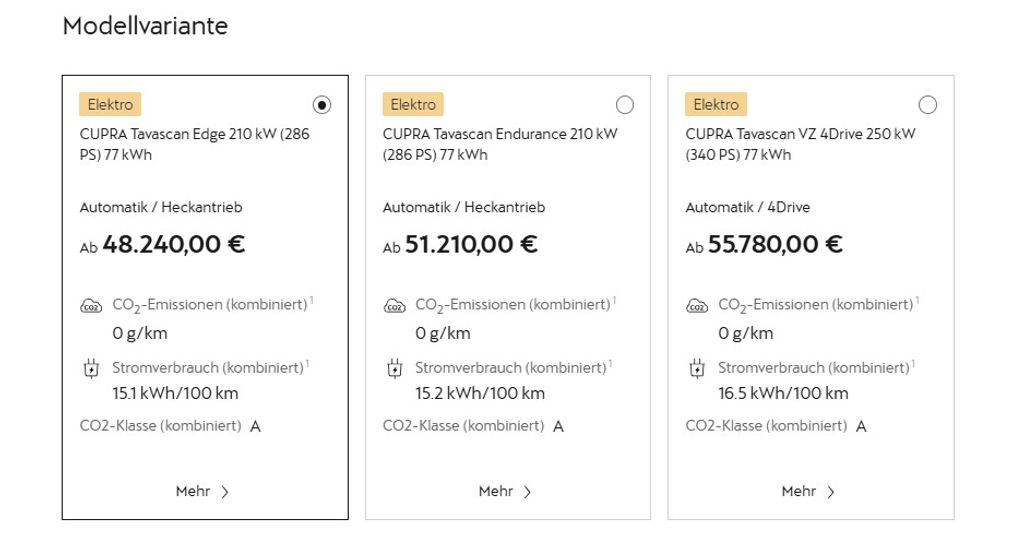Screen dimensions: 1024x548
Task: Click footnote 1 beside the VZ 4Drive Stromverbrauch label
Action: click(x=914, y=364)
